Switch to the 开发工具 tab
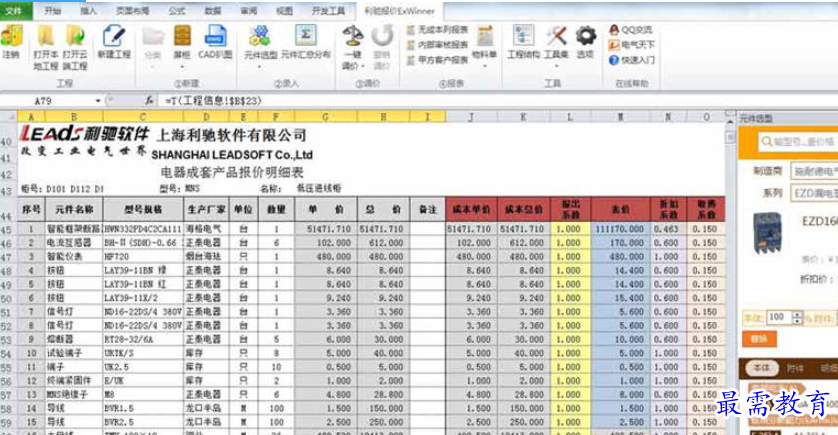 328,11
